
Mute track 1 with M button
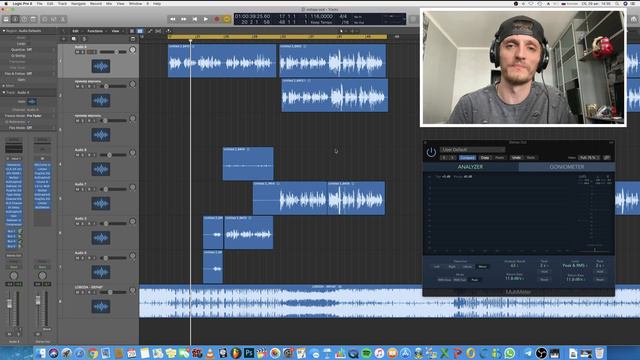77,52
